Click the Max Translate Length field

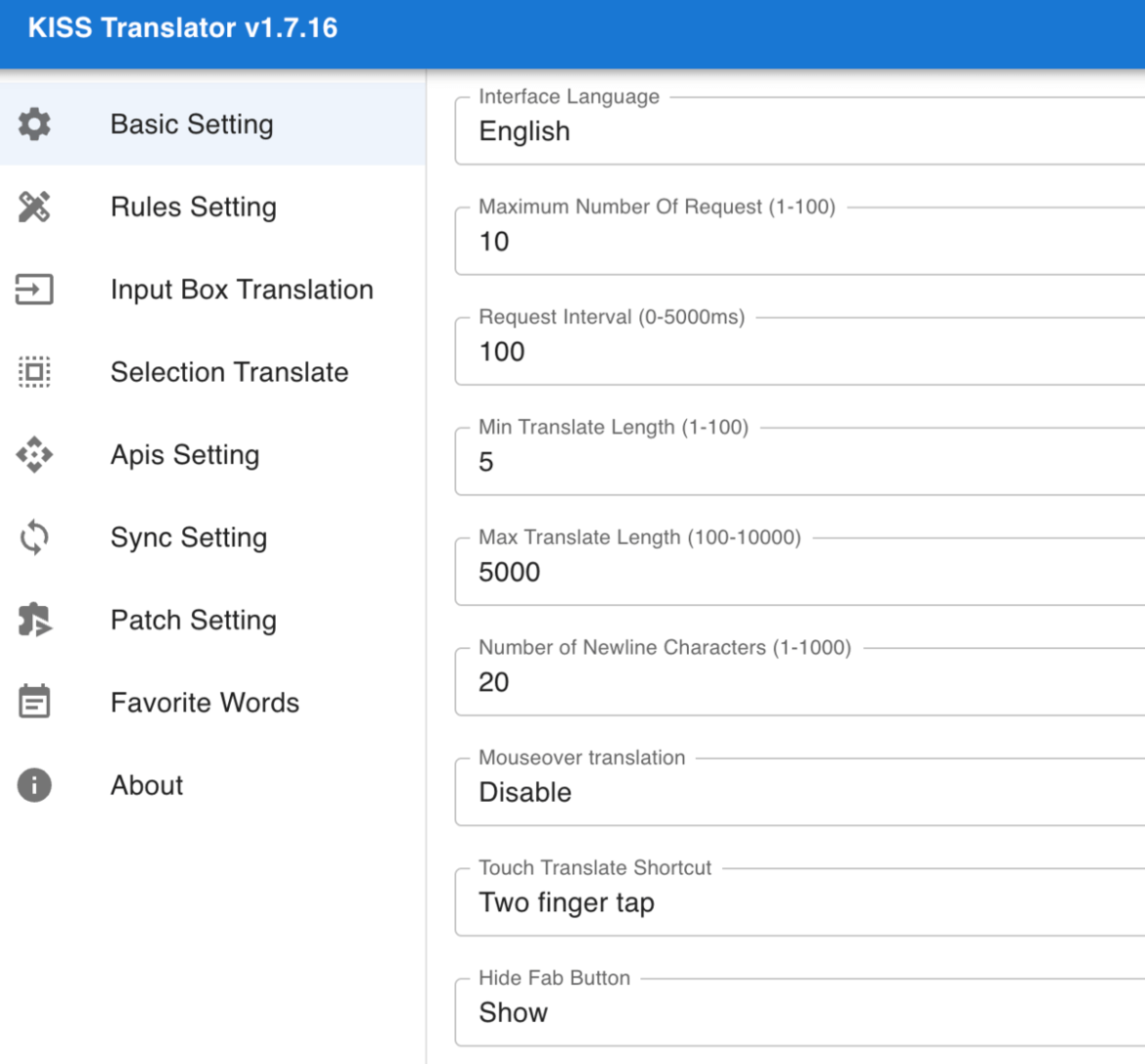pos(799,573)
